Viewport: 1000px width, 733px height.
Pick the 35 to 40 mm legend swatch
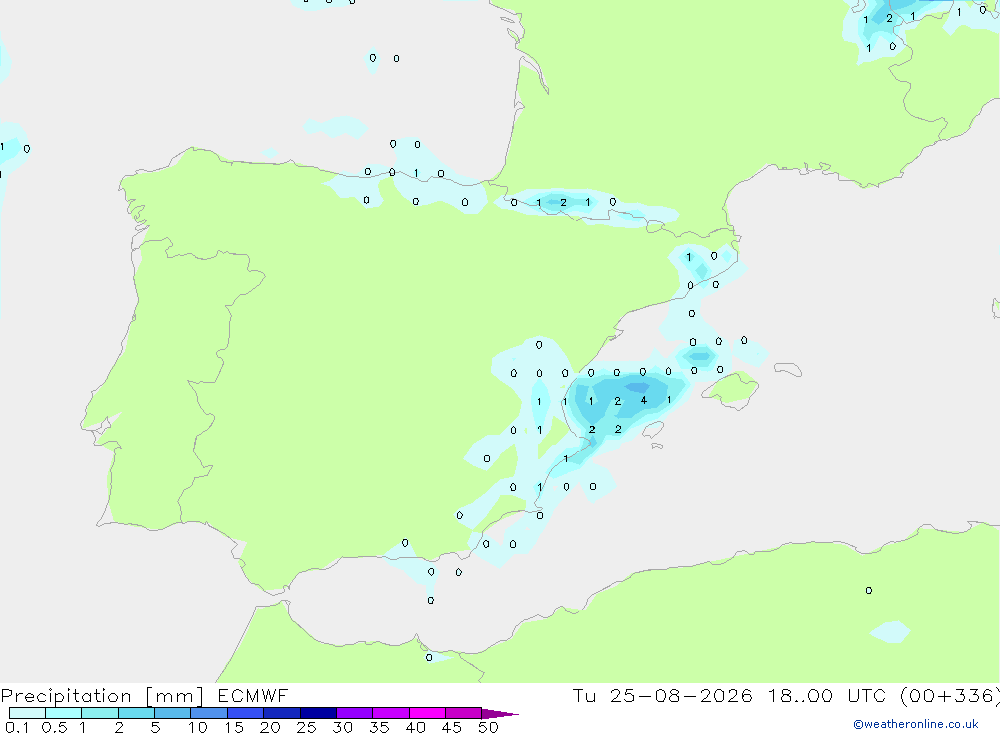tap(390, 713)
